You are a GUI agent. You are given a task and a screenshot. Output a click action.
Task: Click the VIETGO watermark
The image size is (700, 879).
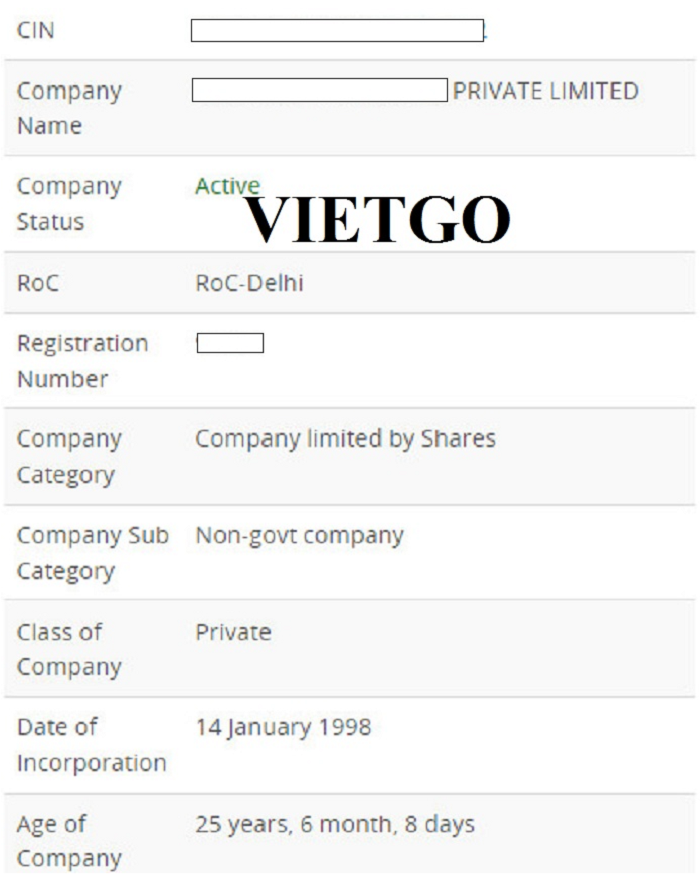pyautogui.click(x=377, y=220)
